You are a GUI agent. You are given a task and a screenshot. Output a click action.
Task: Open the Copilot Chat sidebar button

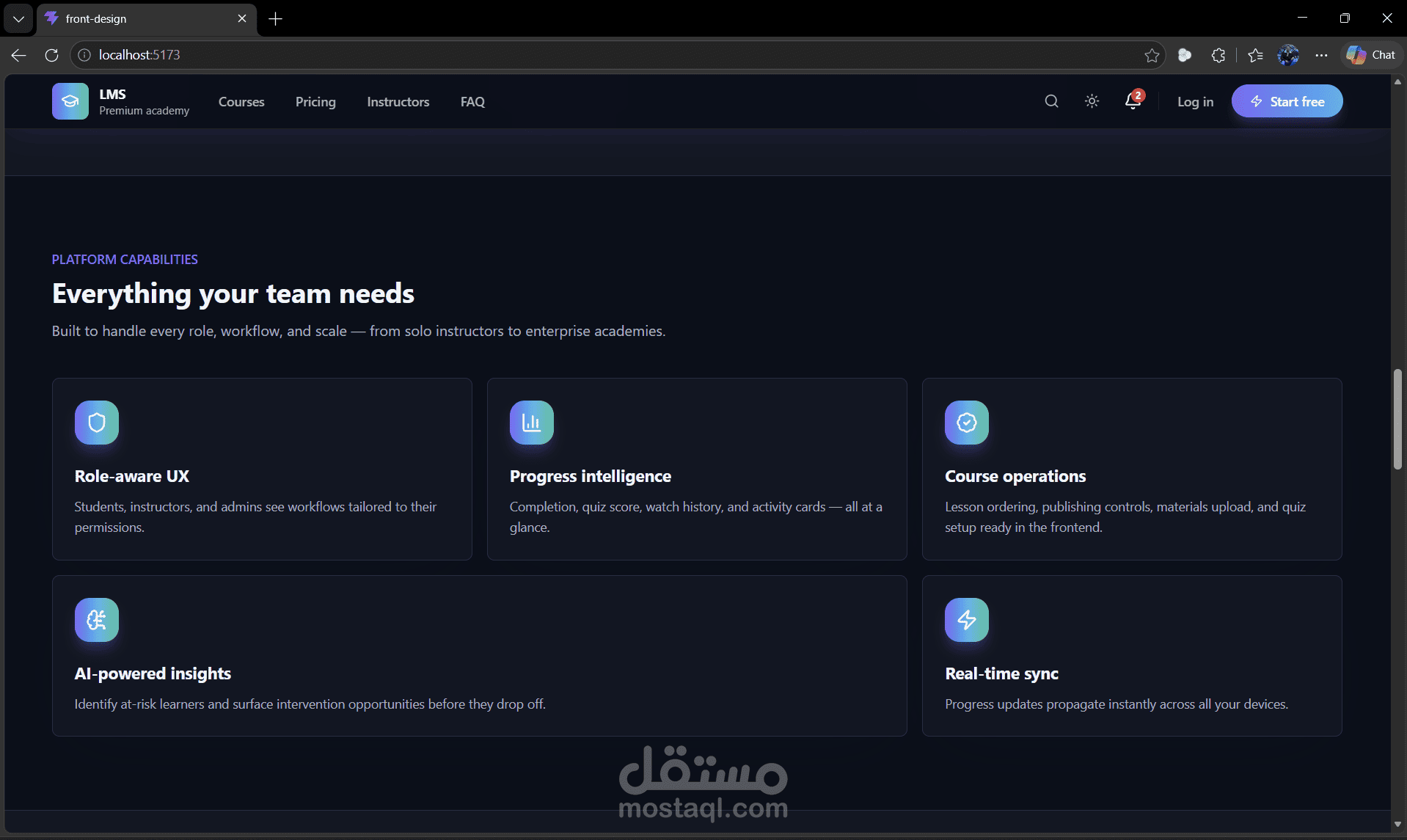[1371, 55]
